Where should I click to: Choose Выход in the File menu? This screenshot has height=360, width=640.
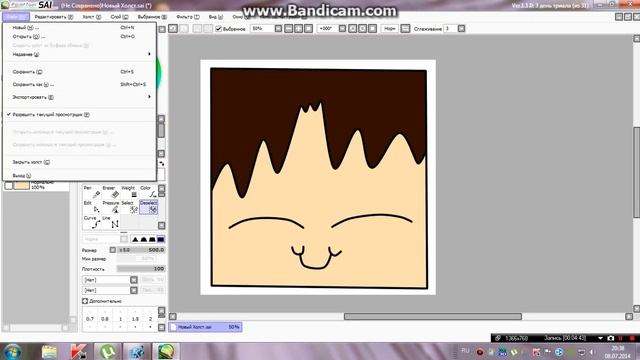click(79, 176)
